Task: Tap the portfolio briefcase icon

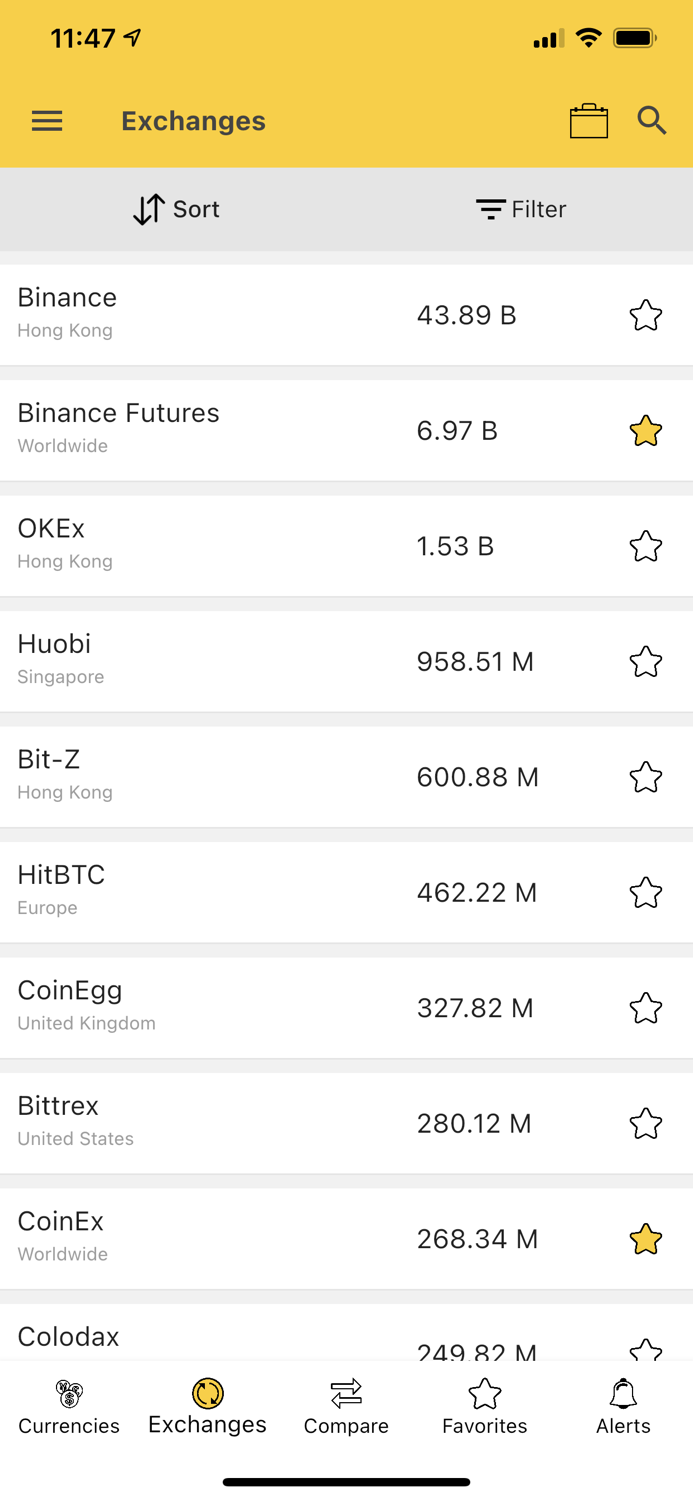Action: click(589, 120)
